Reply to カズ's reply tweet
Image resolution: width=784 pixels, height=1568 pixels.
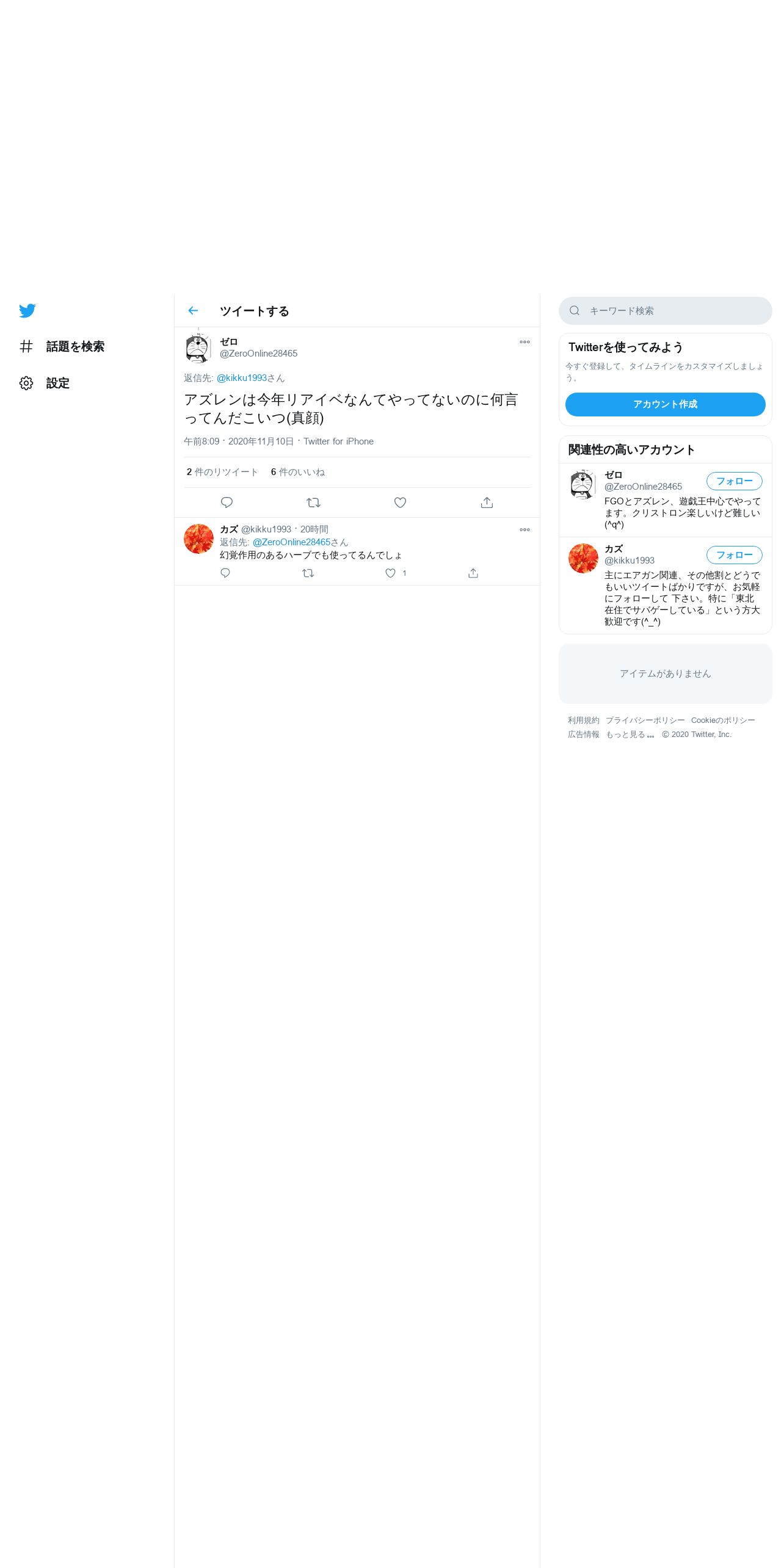click(225, 573)
